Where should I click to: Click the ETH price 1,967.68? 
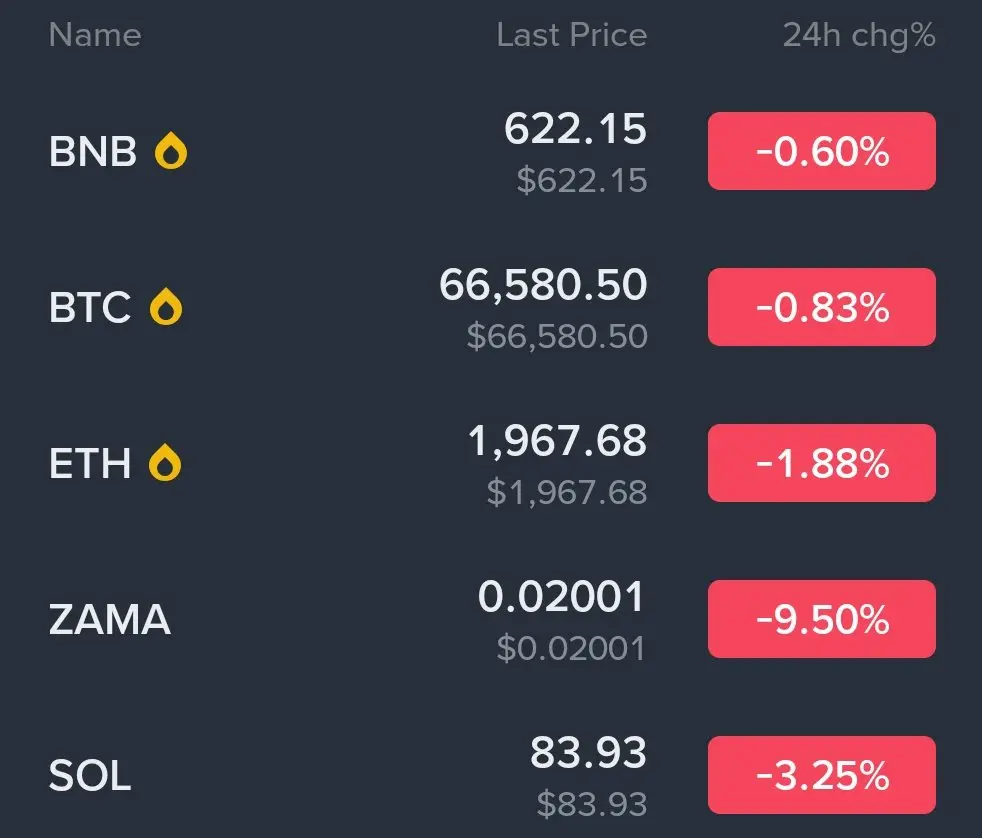557,442
